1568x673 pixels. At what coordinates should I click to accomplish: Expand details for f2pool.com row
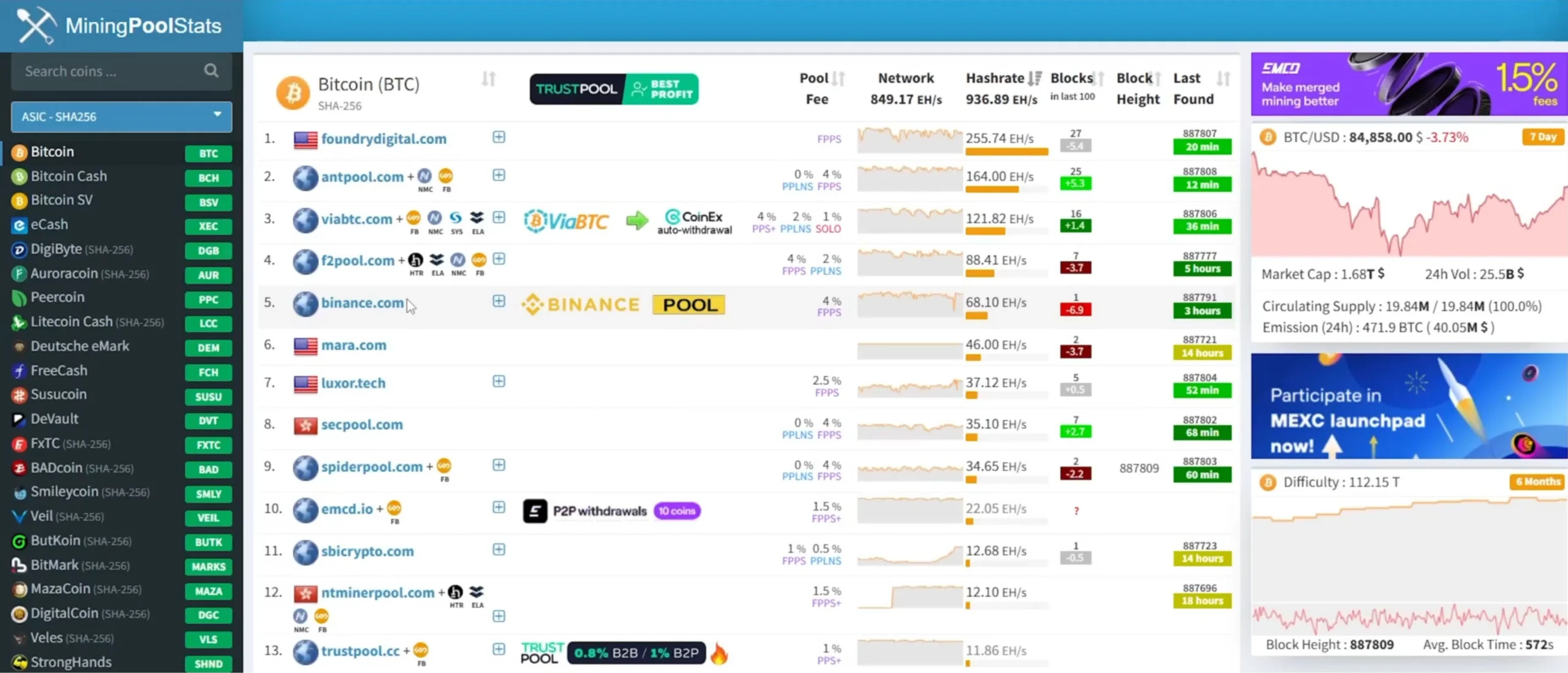point(499,259)
